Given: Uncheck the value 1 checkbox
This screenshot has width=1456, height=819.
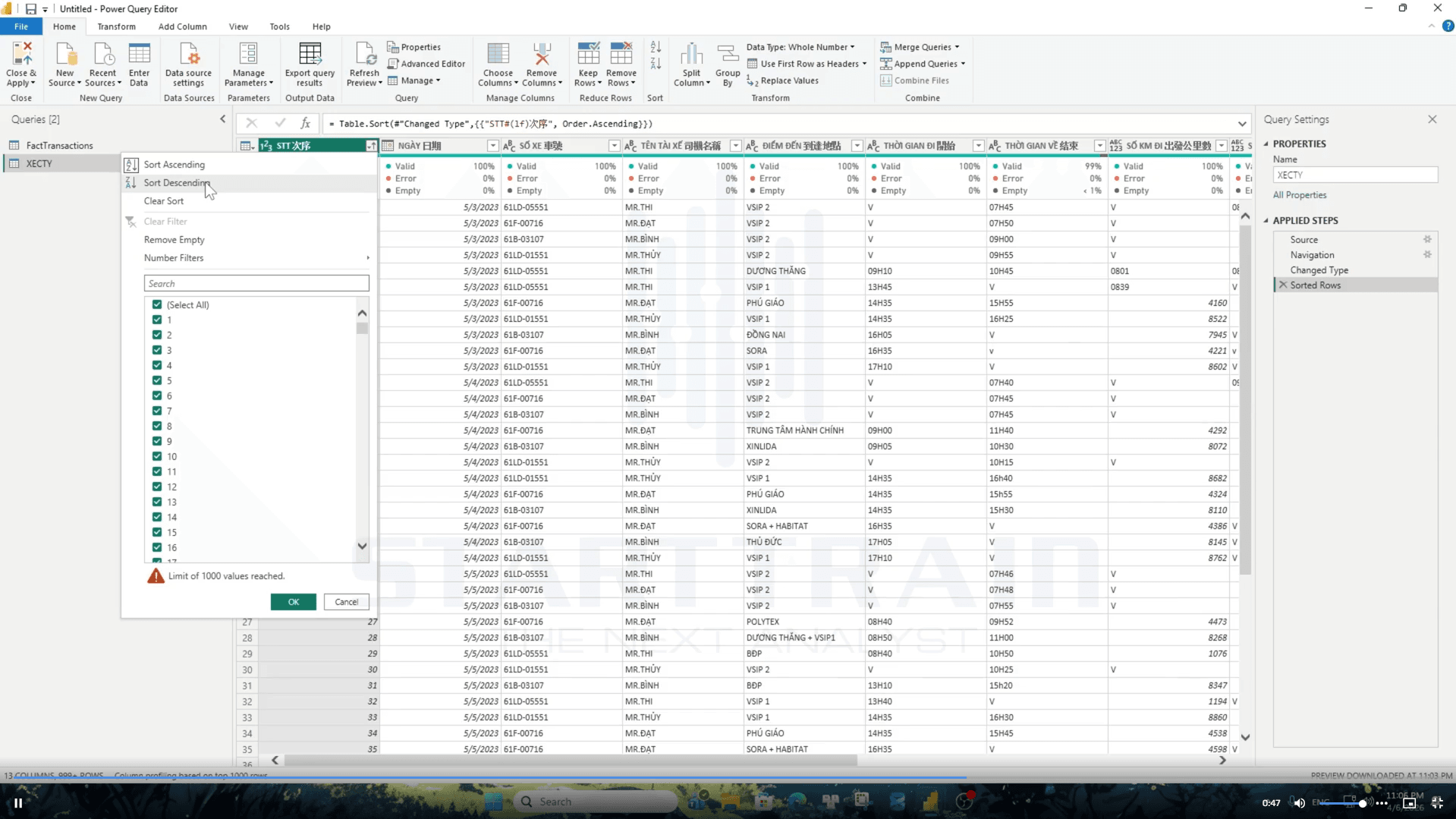Looking at the screenshot, I should (157, 320).
